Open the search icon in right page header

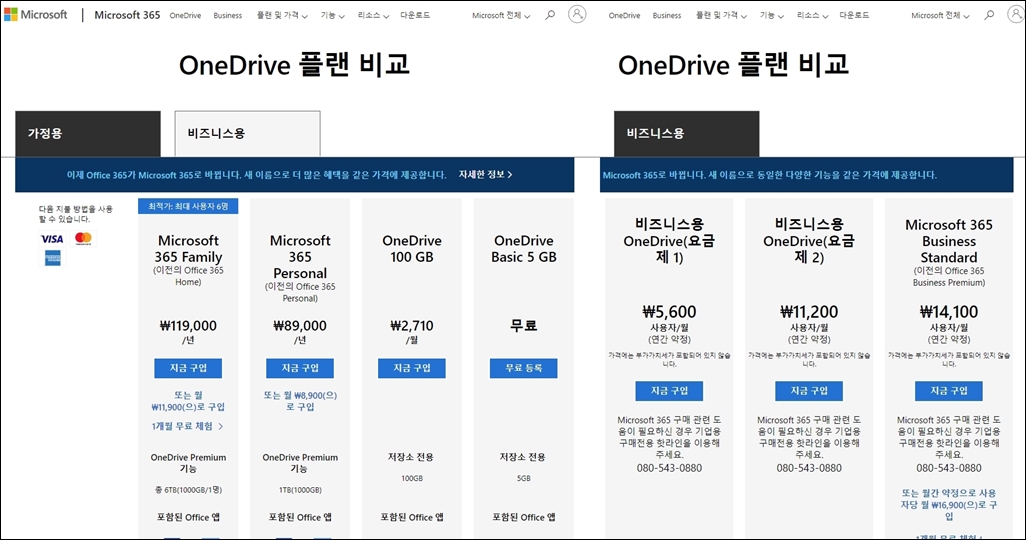[x=989, y=15]
